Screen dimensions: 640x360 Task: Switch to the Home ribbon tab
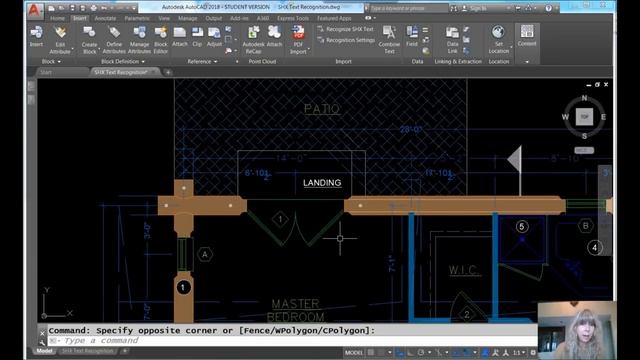pyautogui.click(x=57, y=18)
